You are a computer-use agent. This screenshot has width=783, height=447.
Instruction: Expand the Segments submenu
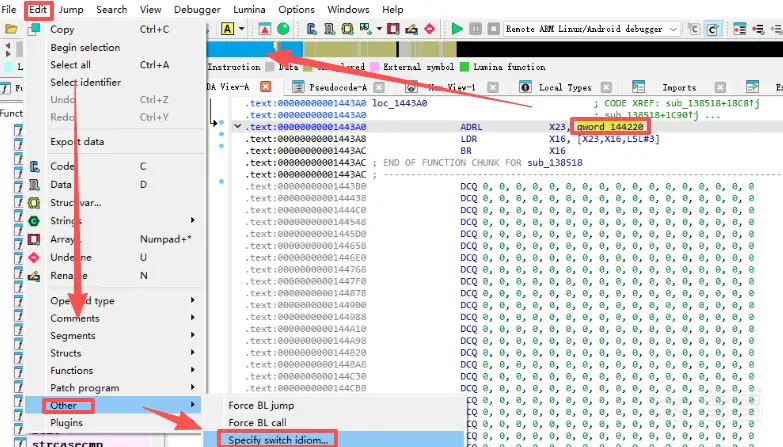pyautogui.click(x=193, y=335)
